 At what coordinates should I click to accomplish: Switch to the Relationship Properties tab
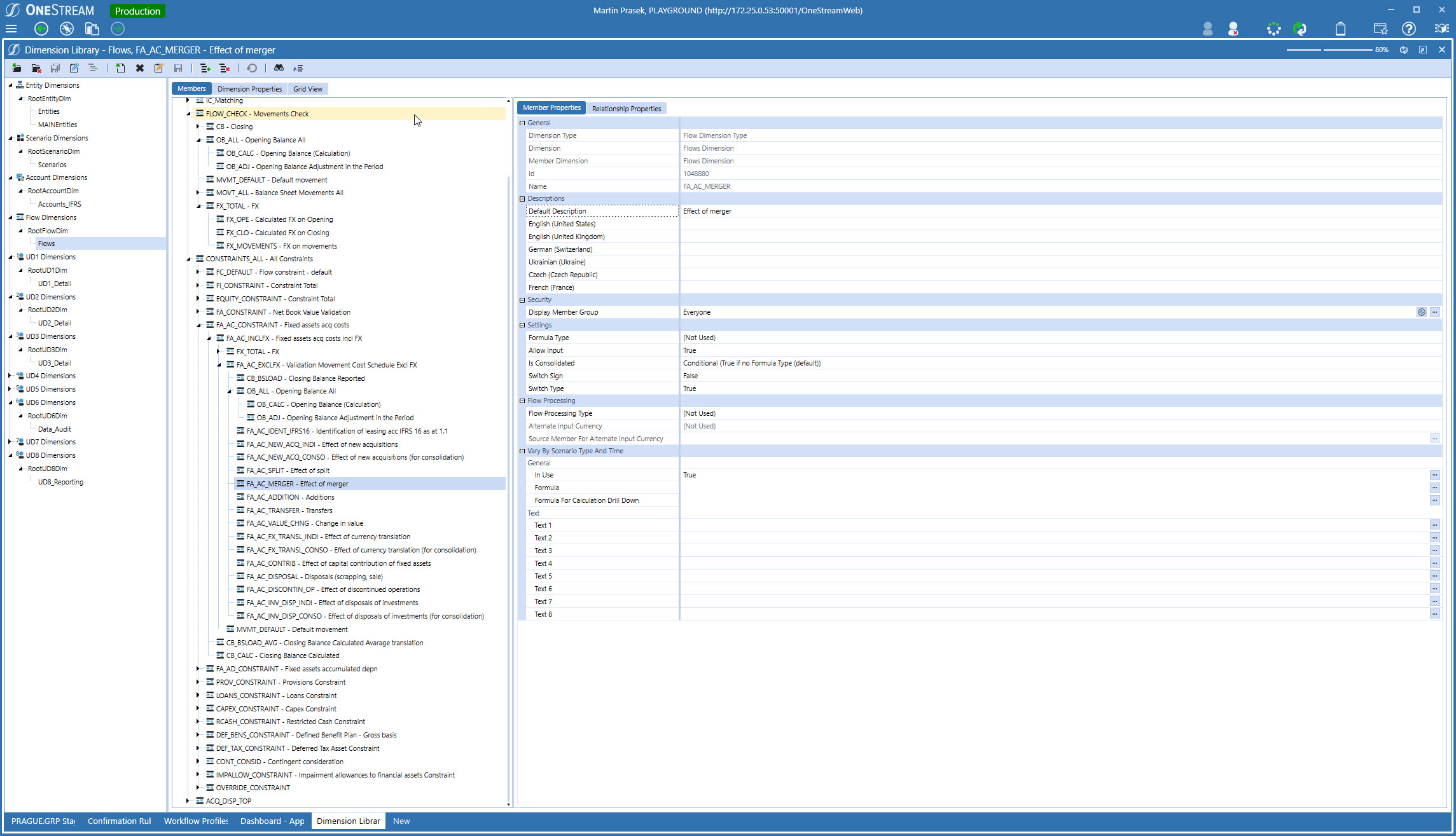point(626,109)
